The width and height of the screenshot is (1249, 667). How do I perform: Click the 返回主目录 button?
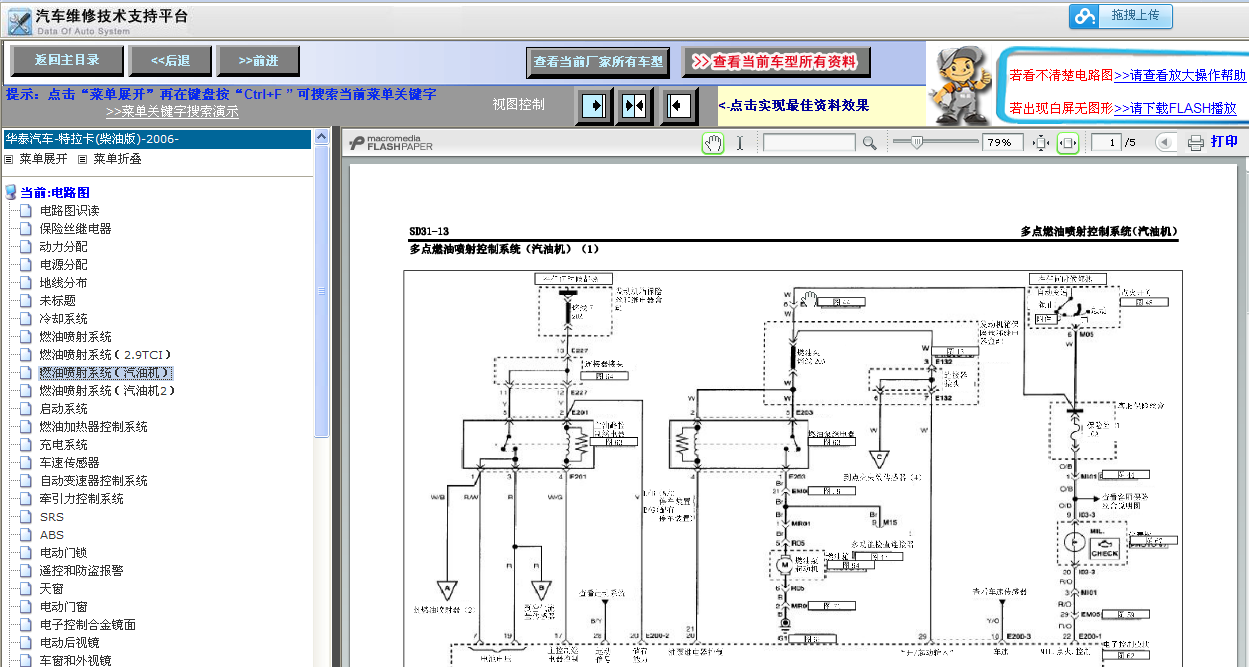68,60
